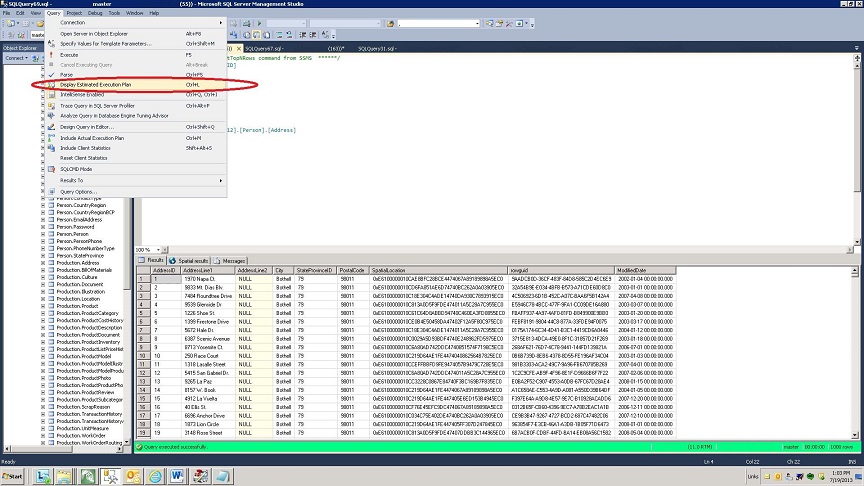Image resolution: width=864 pixels, height=486 pixels.
Task: Toggle Include Client Statistics
Action: [x=136, y=148]
